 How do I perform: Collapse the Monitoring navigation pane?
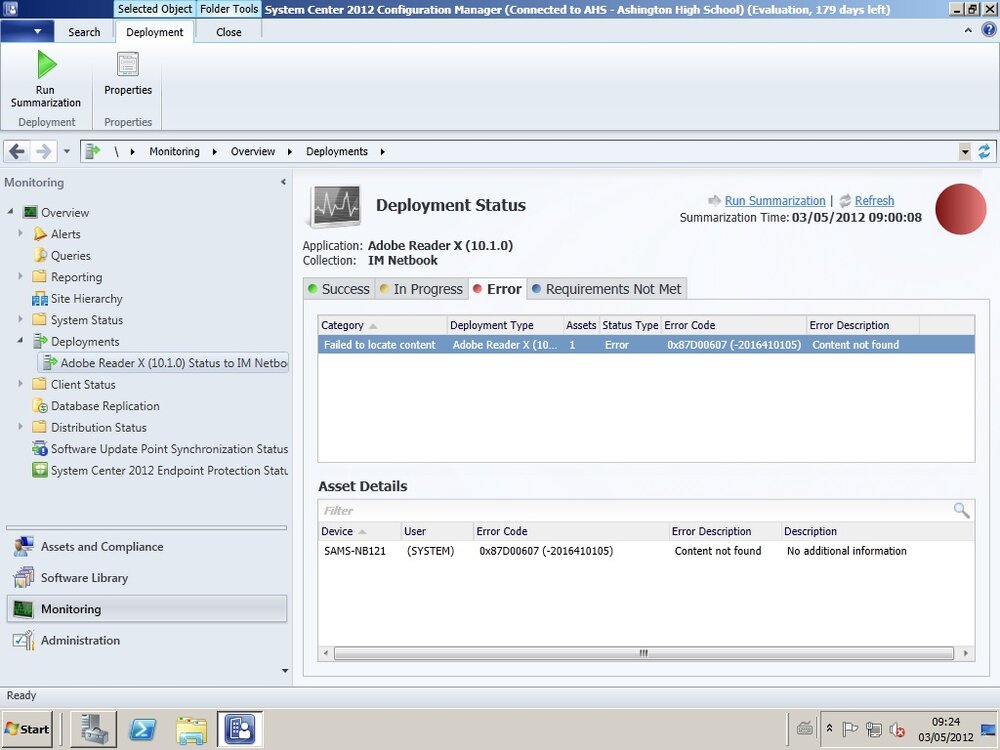[x=284, y=182]
